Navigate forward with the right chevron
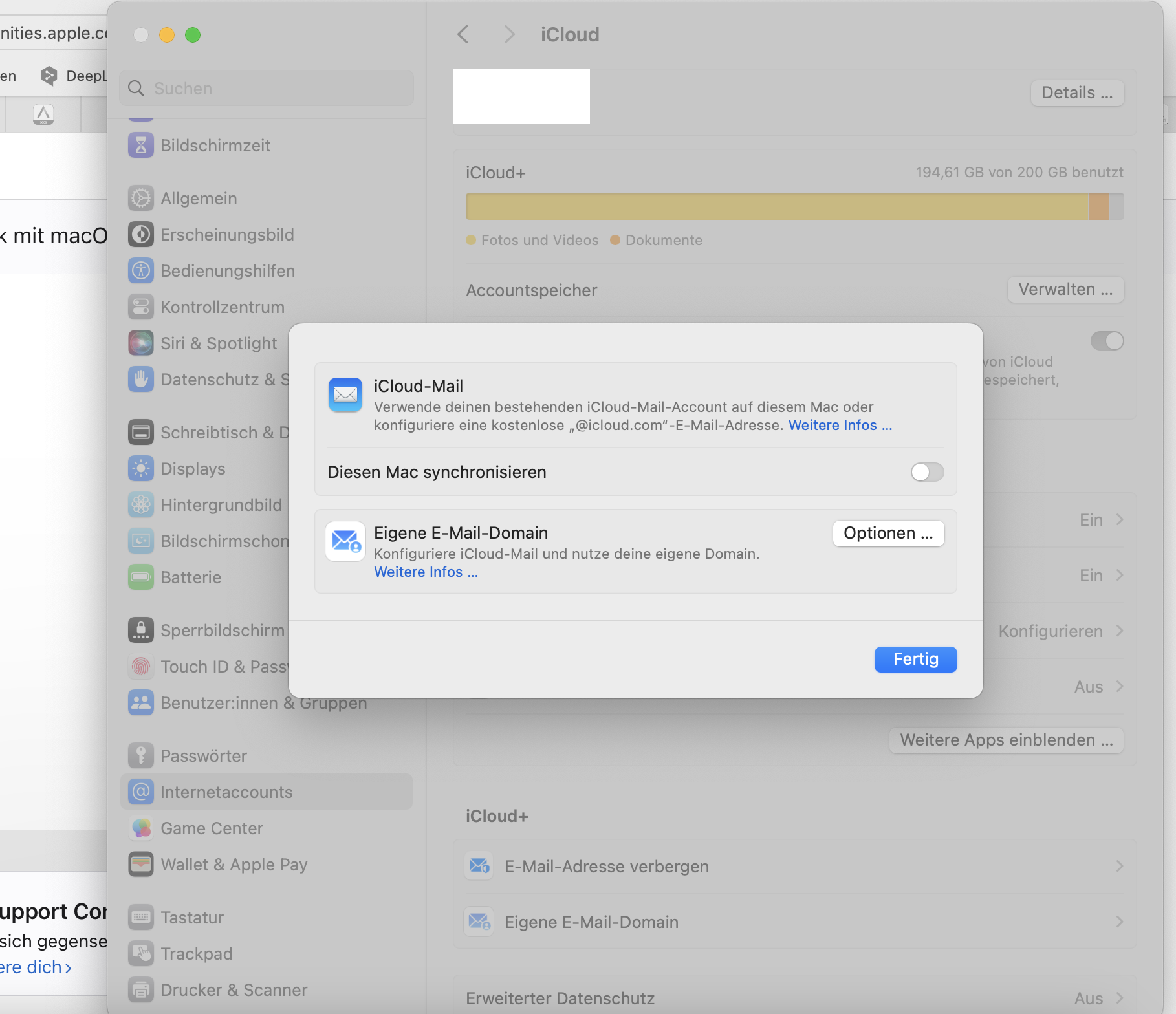The width and height of the screenshot is (1176, 1014). pos(509,34)
